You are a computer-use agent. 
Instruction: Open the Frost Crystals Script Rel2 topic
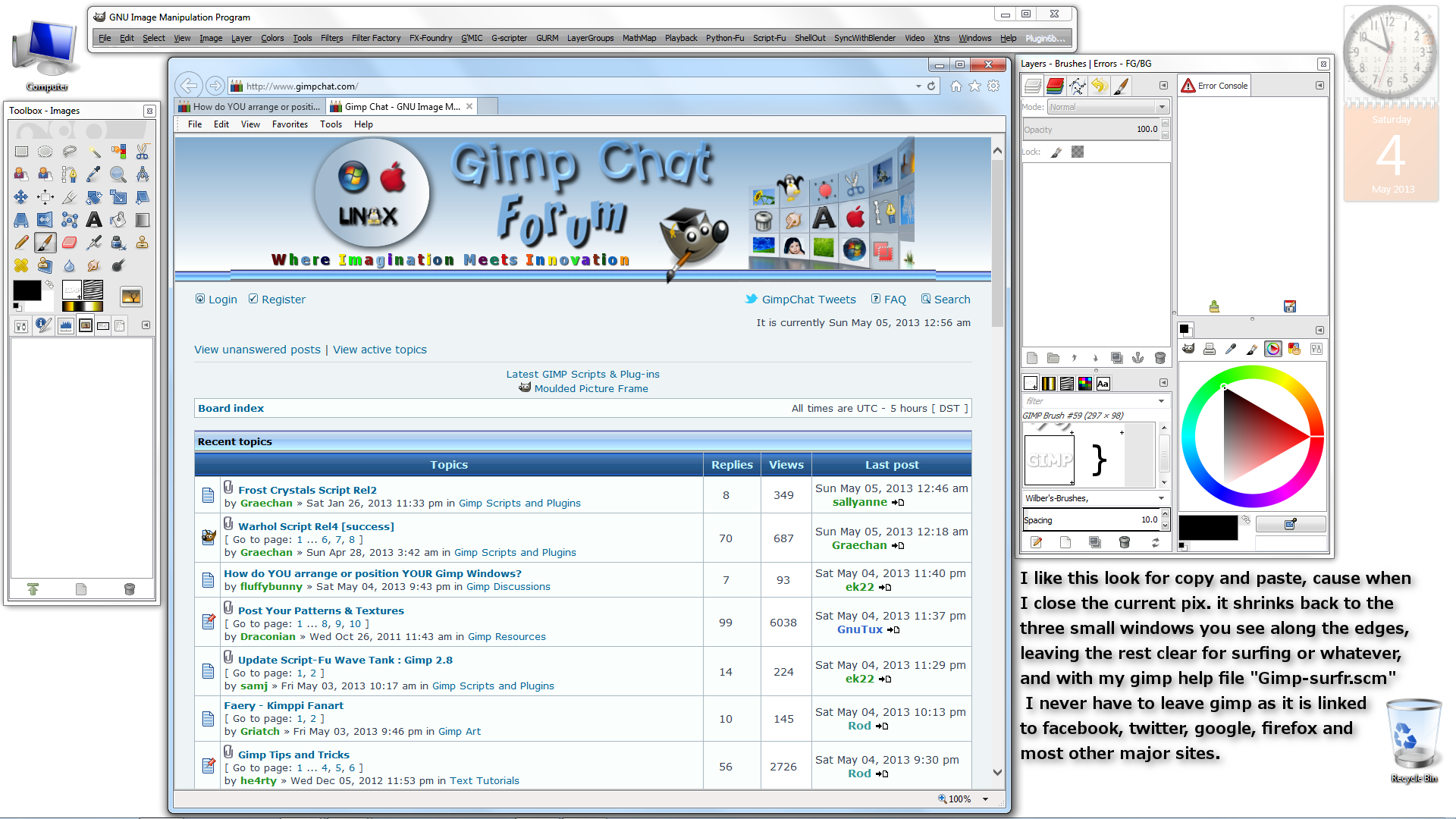(307, 490)
